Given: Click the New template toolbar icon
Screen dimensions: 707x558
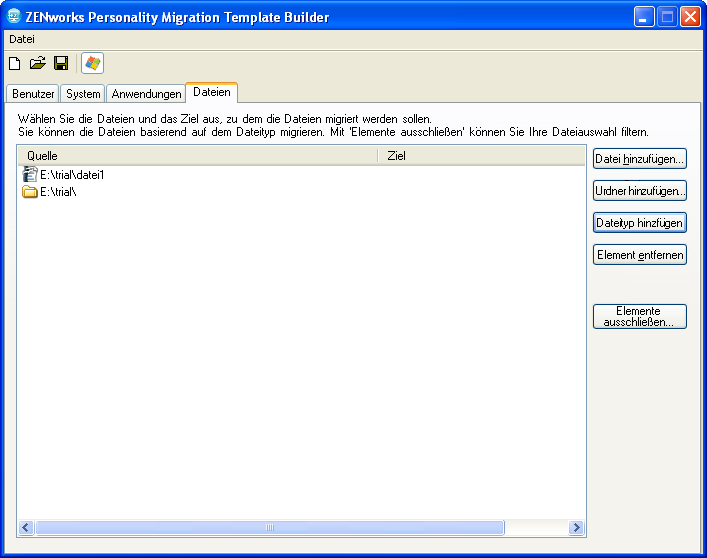Looking at the screenshot, I should pos(15,63).
